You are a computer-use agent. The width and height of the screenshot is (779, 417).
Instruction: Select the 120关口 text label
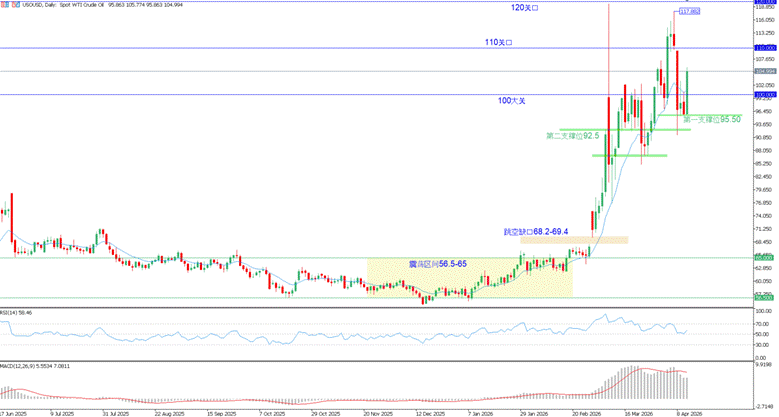click(522, 8)
